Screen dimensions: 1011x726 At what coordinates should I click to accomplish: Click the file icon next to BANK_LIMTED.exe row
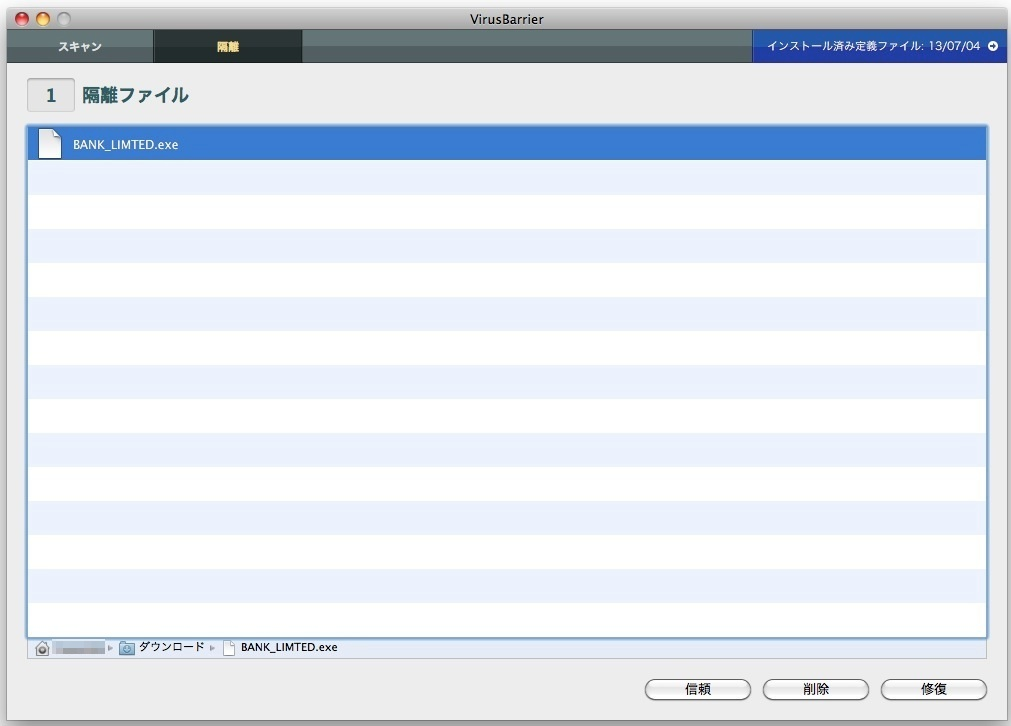point(50,143)
